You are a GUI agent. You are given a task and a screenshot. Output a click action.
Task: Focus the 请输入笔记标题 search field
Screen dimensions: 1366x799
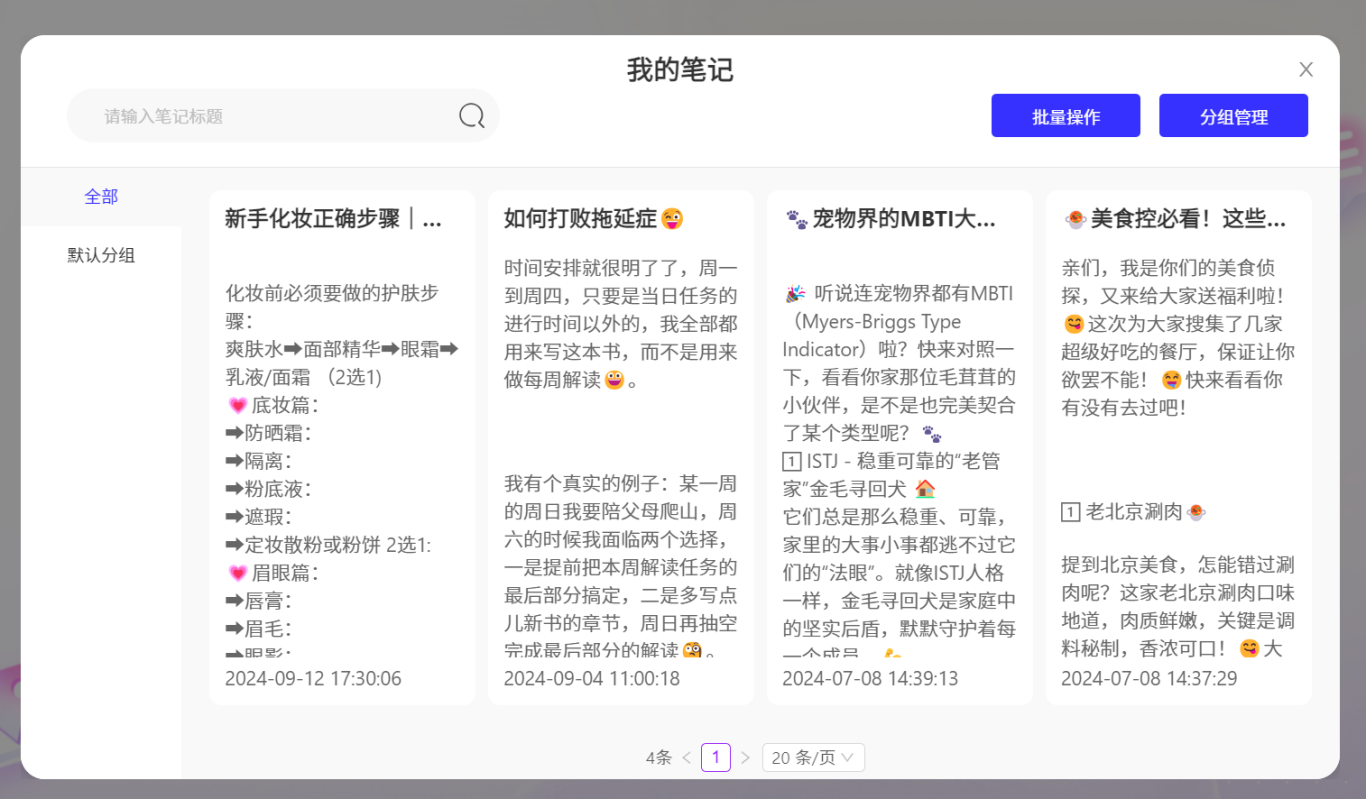(x=270, y=116)
